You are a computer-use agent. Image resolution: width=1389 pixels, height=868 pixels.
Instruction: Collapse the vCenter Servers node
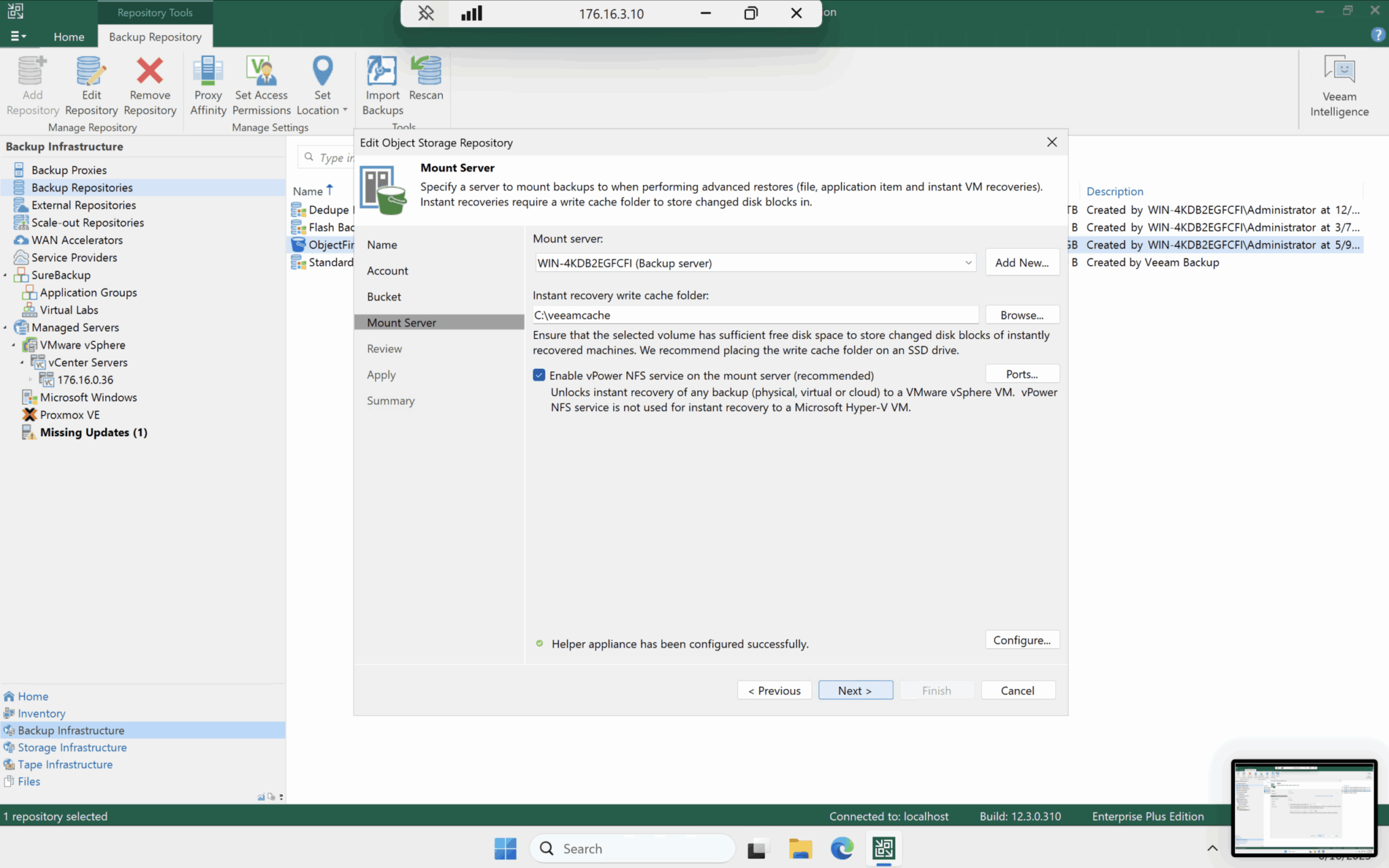tap(22, 363)
